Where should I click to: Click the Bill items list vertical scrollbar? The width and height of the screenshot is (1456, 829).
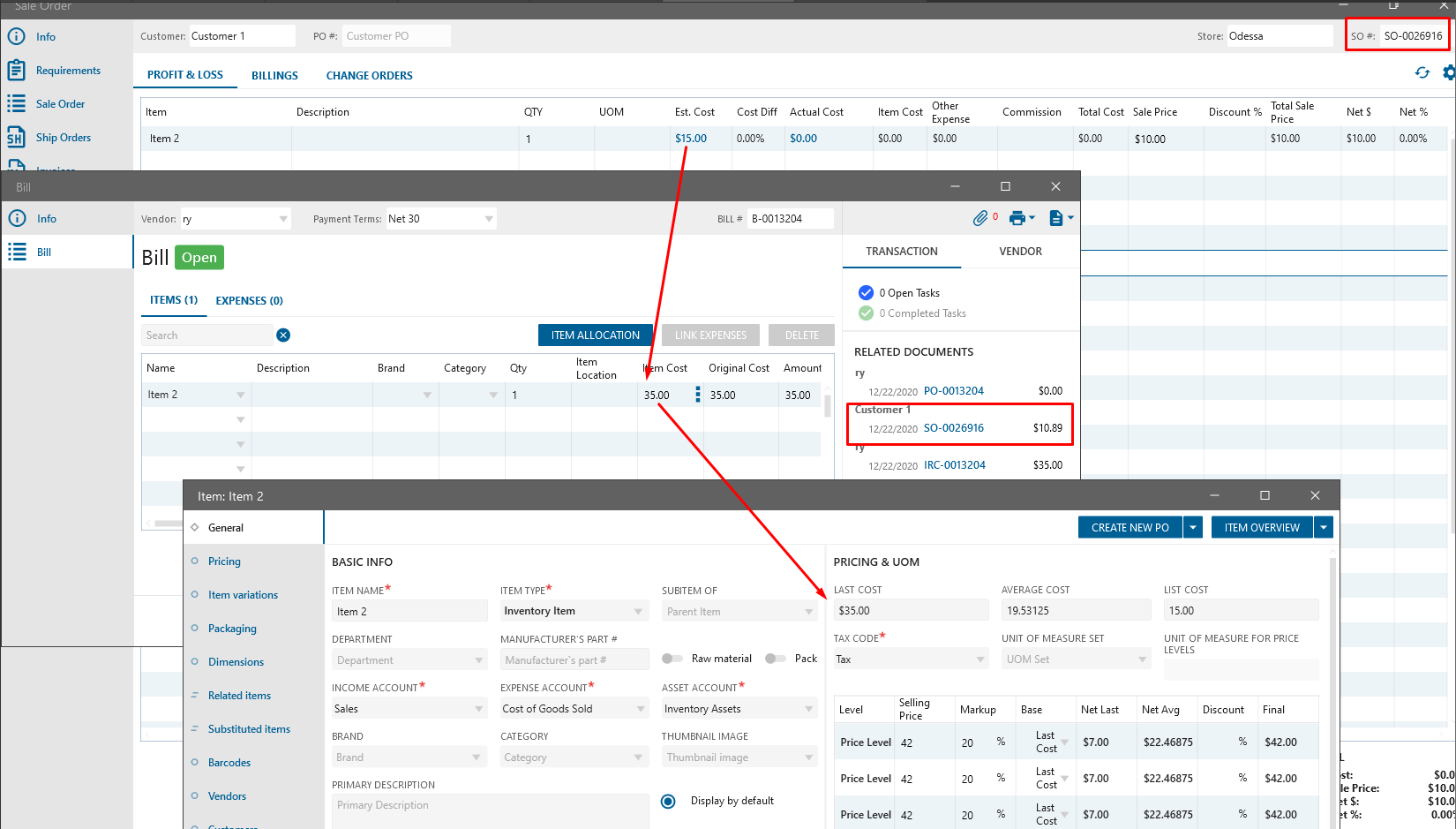pyautogui.click(x=828, y=406)
